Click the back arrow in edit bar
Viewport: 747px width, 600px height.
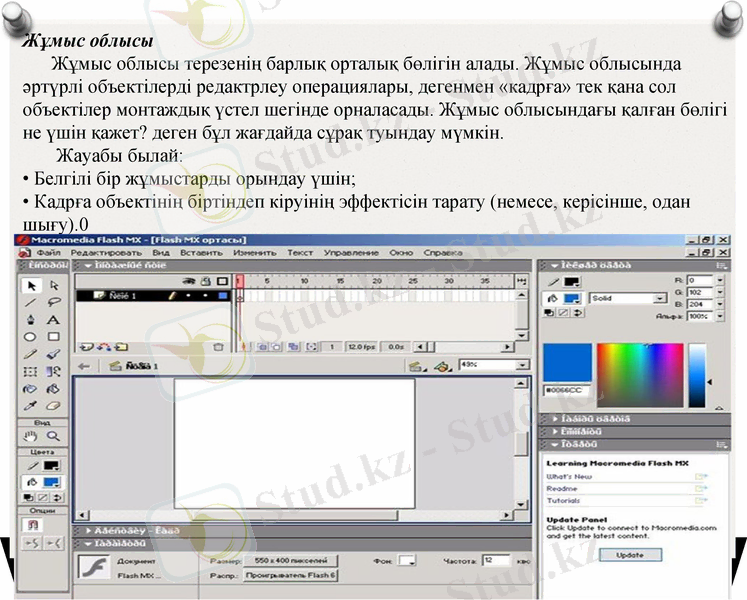pyautogui.click(x=84, y=366)
